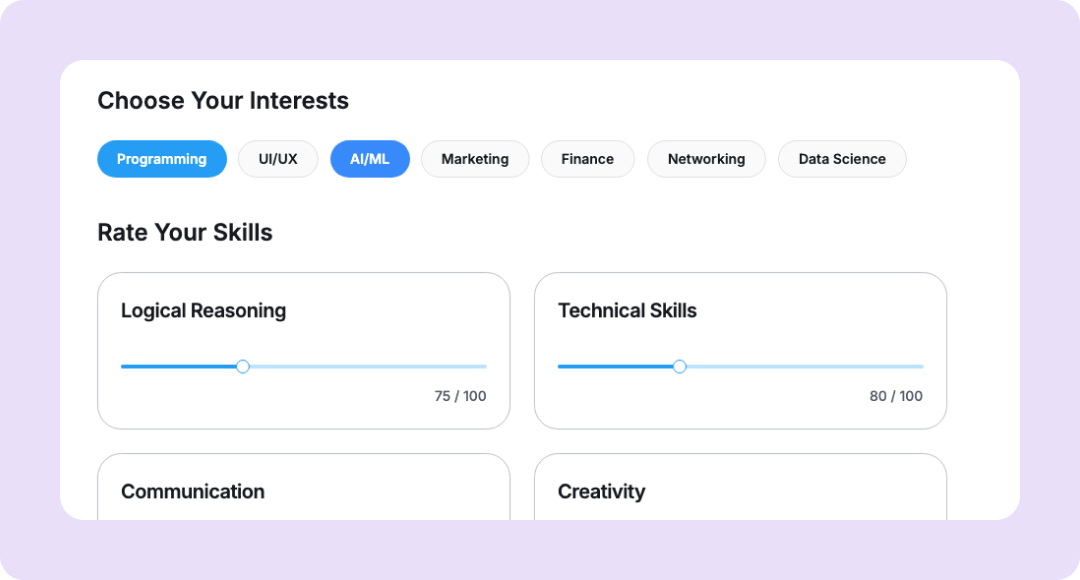Pick the Data Science interest chip
Image resolution: width=1080 pixels, height=580 pixels.
coord(842,159)
